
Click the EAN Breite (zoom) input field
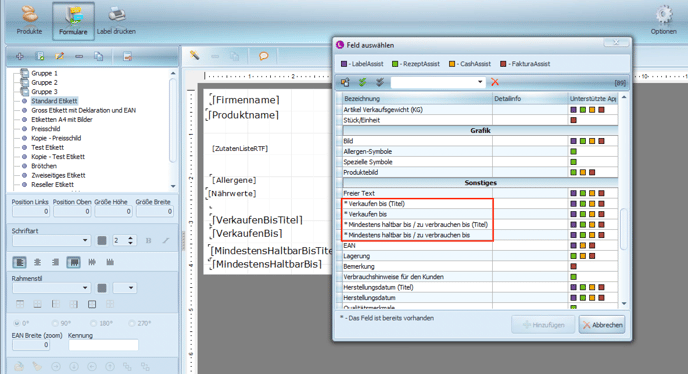(x=31, y=345)
